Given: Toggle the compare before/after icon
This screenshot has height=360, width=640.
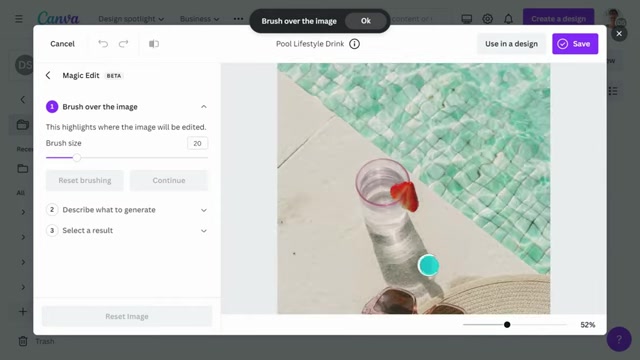Looking at the screenshot, I should pyautogui.click(x=154, y=44).
